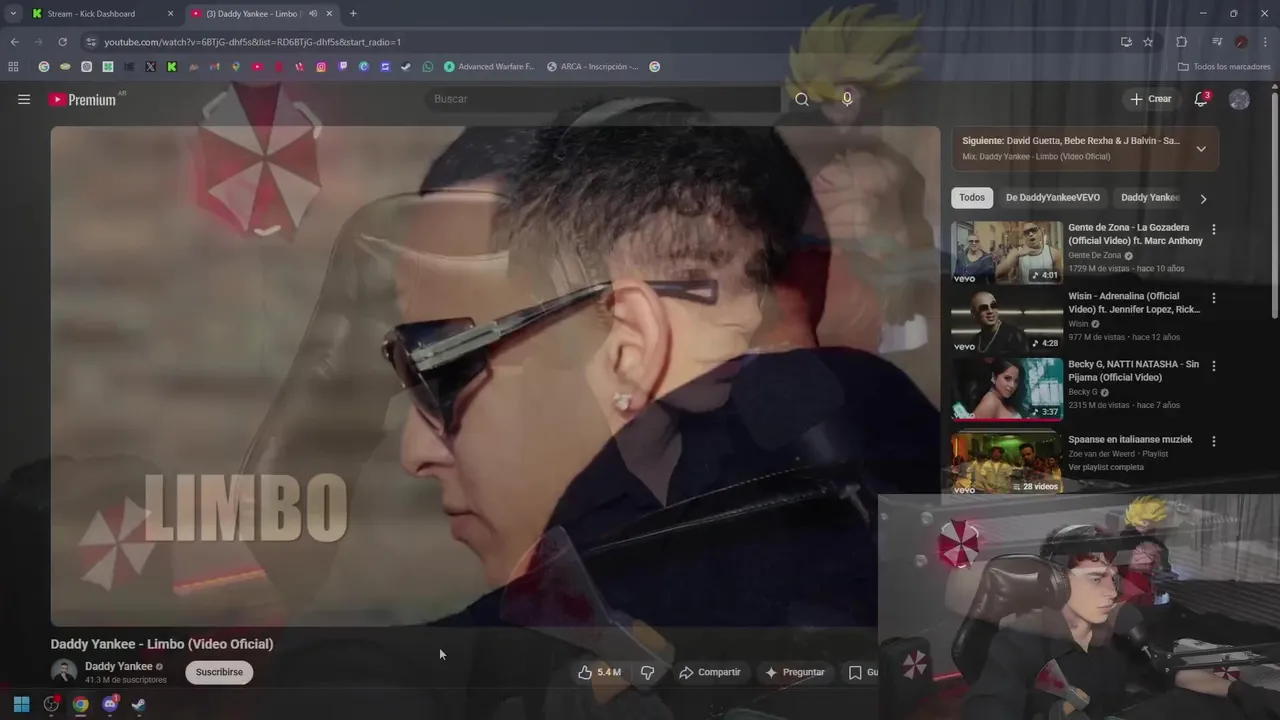Select the De DaddyYankeeVEVO chip
Screen dimensions: 1280x720
[1053, 198]
